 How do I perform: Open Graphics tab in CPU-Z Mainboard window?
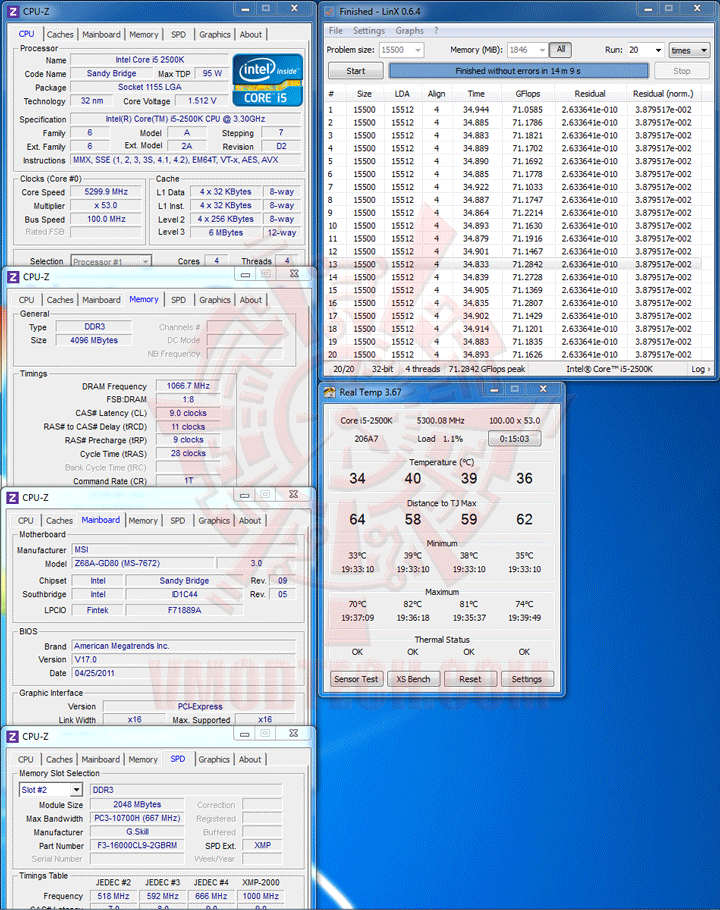(x=214, y=521)
